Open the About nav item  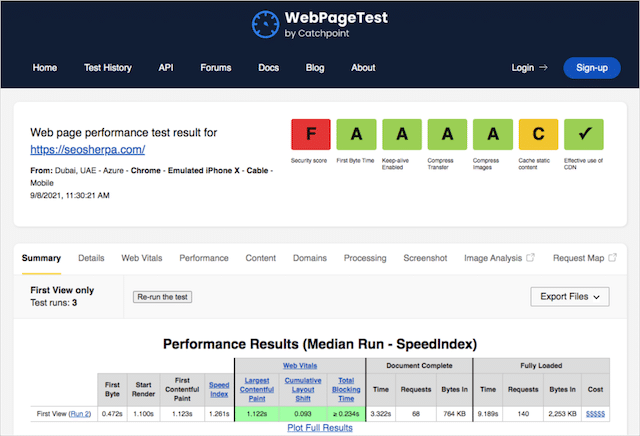click(363, 68)
